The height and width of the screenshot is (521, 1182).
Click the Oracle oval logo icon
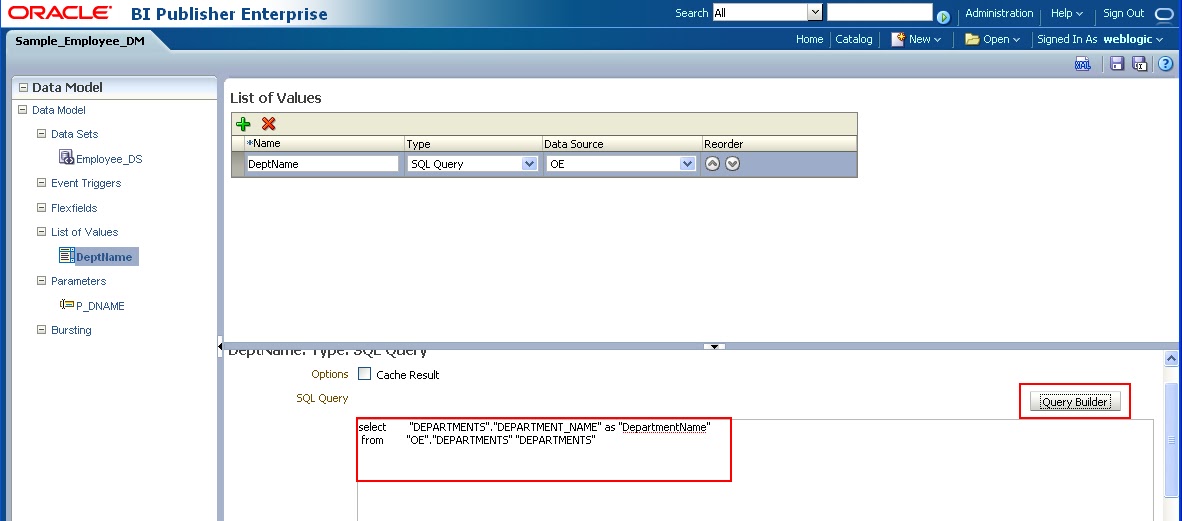[x=1165, y=14]
